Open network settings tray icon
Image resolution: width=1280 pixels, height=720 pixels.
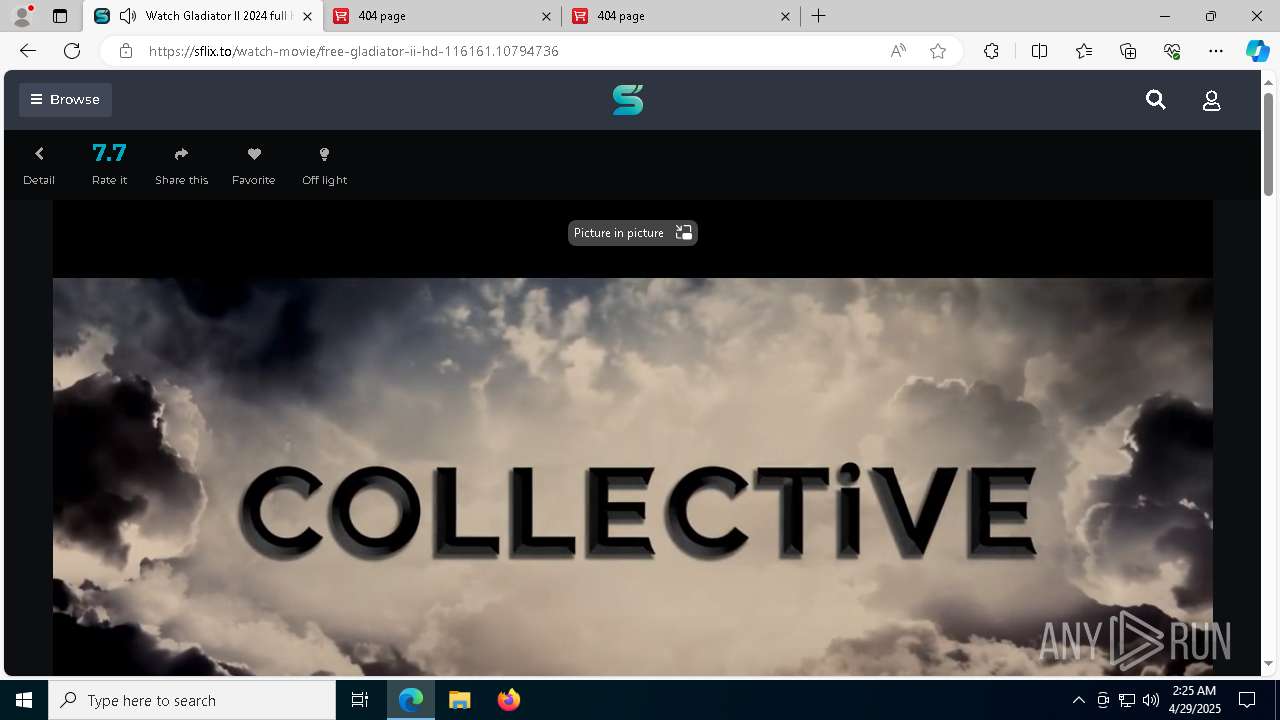point(1127,700)
